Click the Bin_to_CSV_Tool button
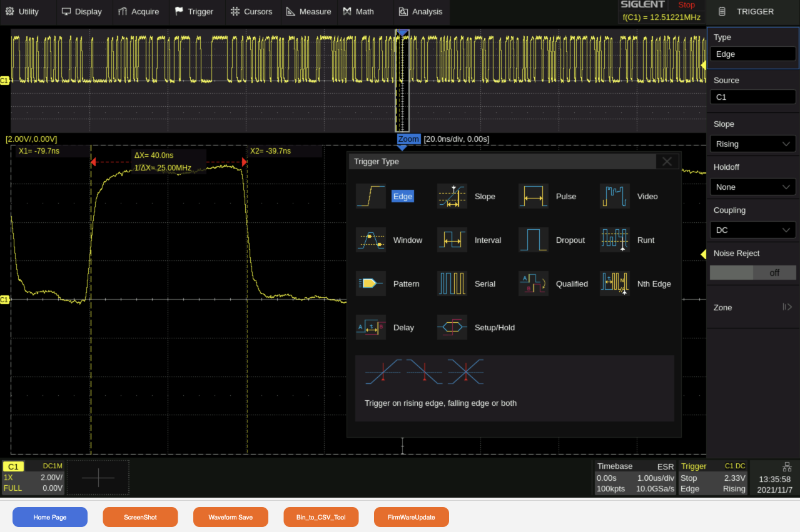 click(x=321, y=517)
